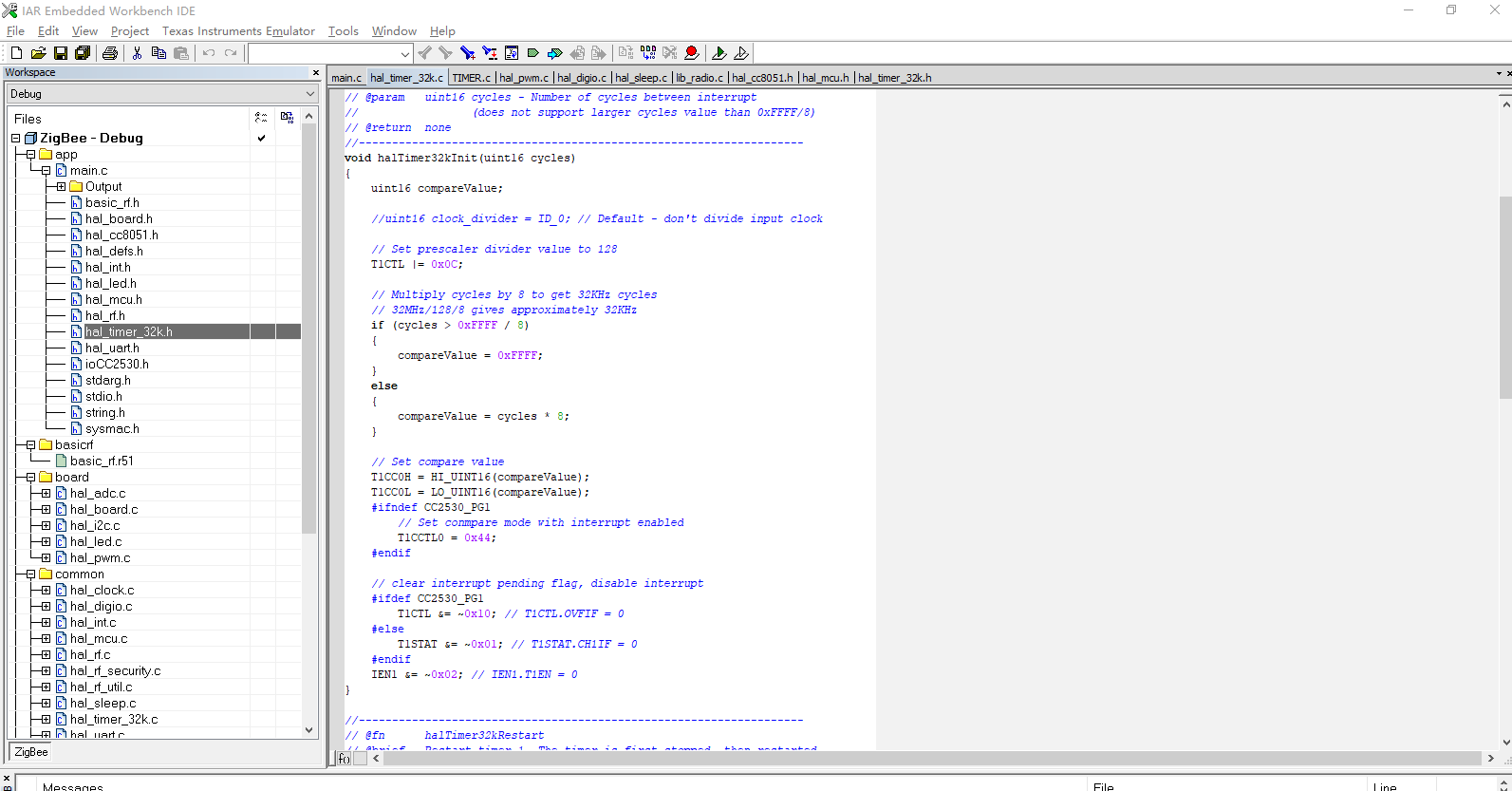Screen dimensions: 1512x791
Task: Save the current file with floppy icon
Action: (x=60, y=53)
